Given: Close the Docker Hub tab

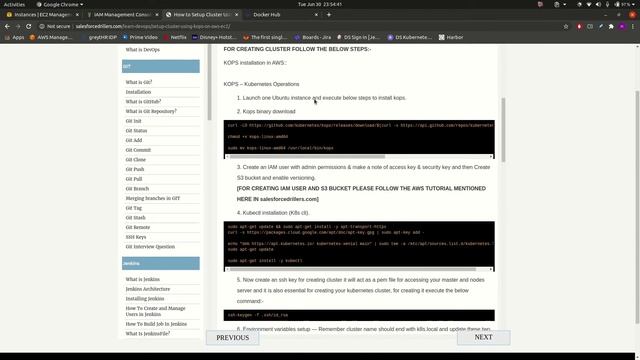Looking at the screenshot, I should click(x=316, y=14).
